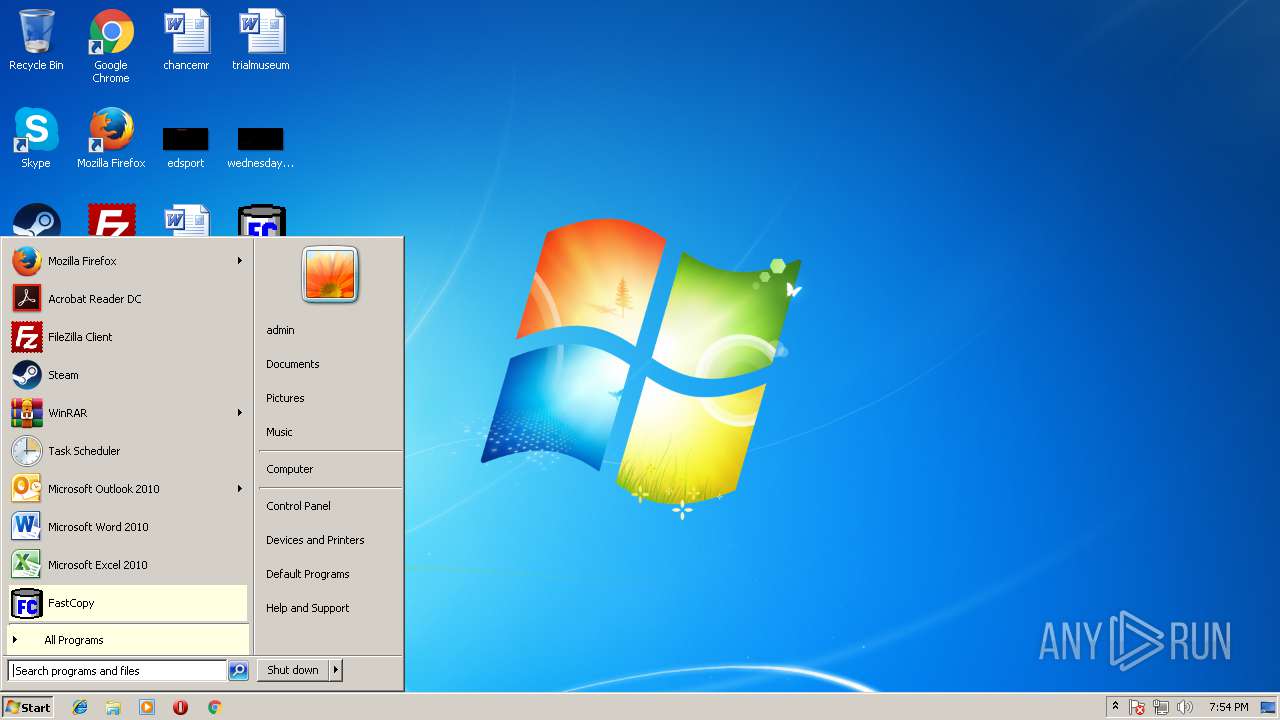The image size is (1280, 720).
Task: Select the trialmuseum Word document on desktop
Action: click(261, 40)
